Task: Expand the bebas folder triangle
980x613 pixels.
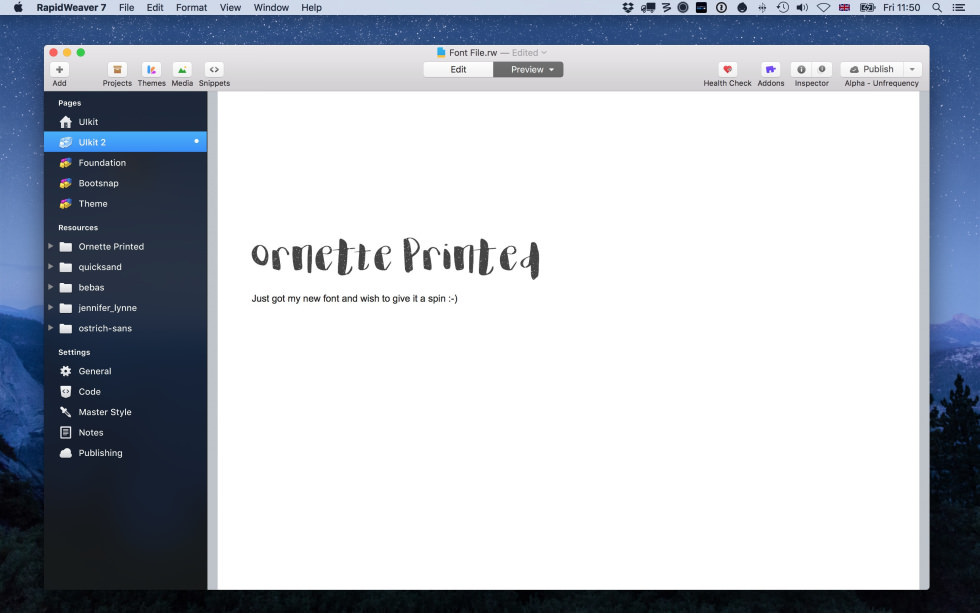Action: pos(51,287)
